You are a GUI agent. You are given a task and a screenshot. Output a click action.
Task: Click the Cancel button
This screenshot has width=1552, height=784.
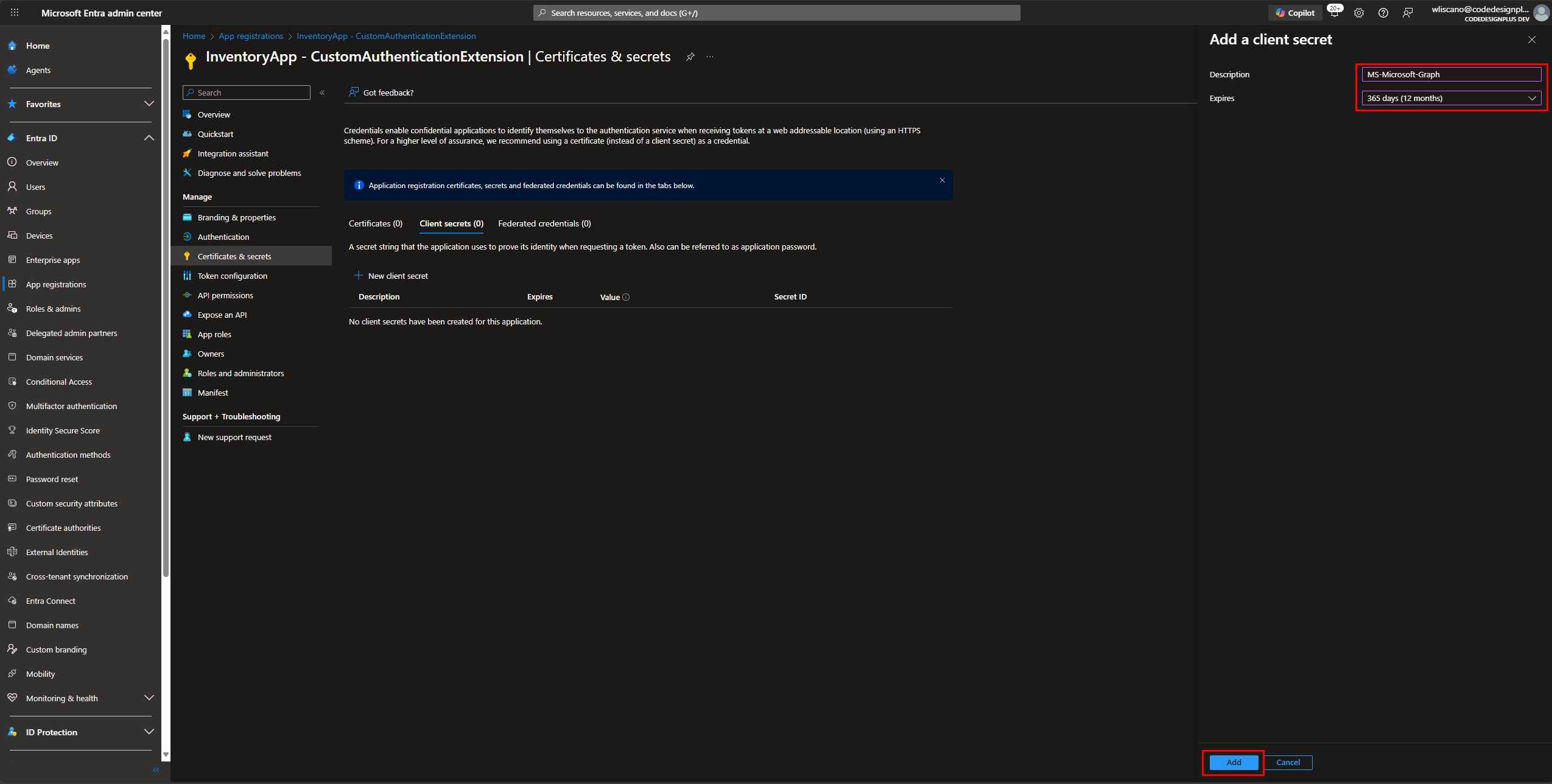(1288, 762)
